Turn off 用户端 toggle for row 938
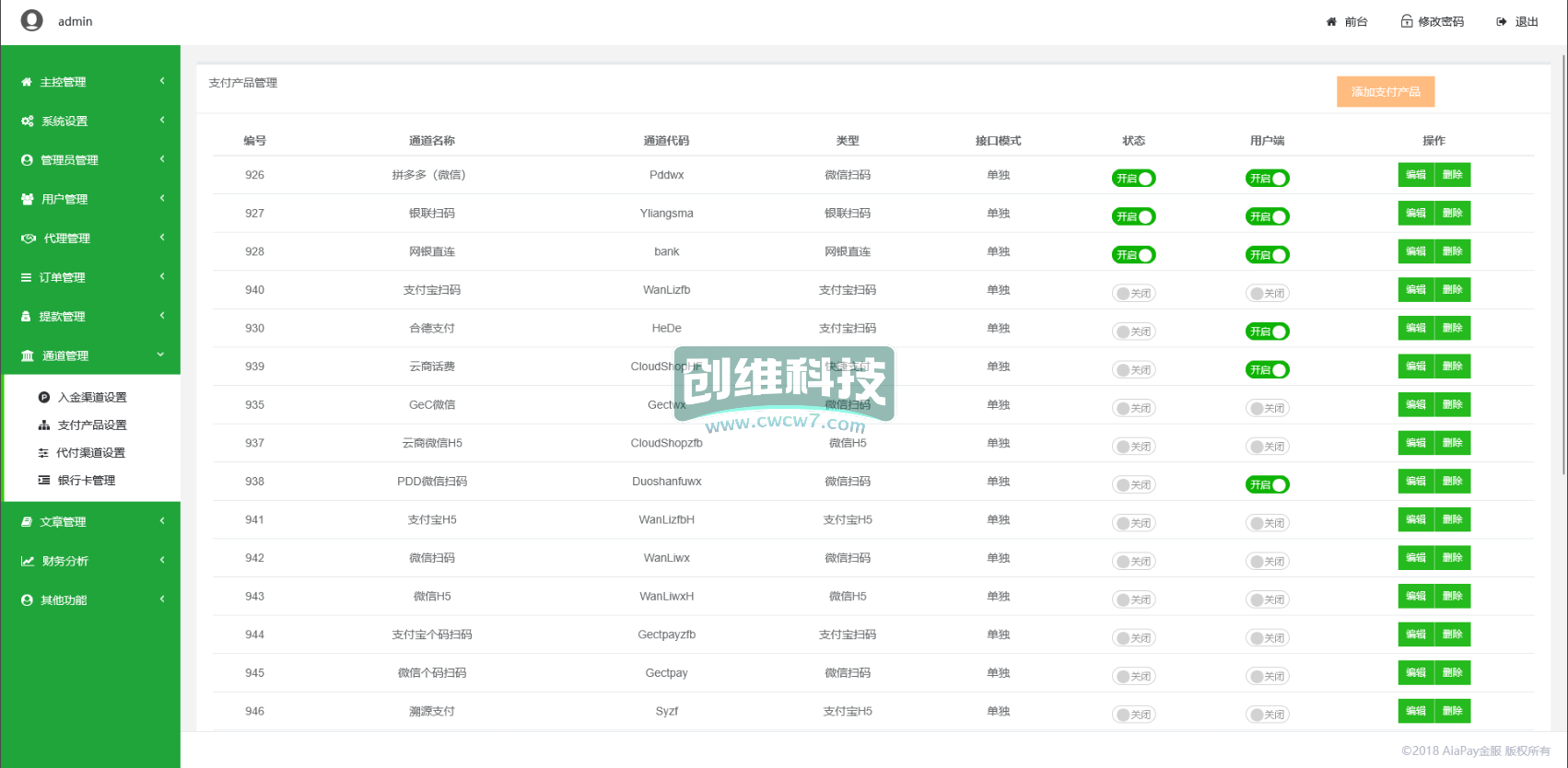The width and height of the screenshot is (1568, 768). pos(1267,485)
